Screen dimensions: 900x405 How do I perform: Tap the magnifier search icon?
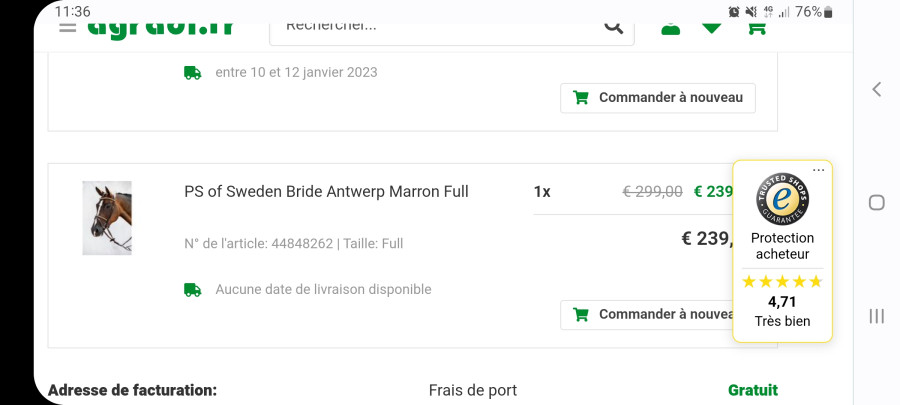pyautogui.click(x=614, y=27)
